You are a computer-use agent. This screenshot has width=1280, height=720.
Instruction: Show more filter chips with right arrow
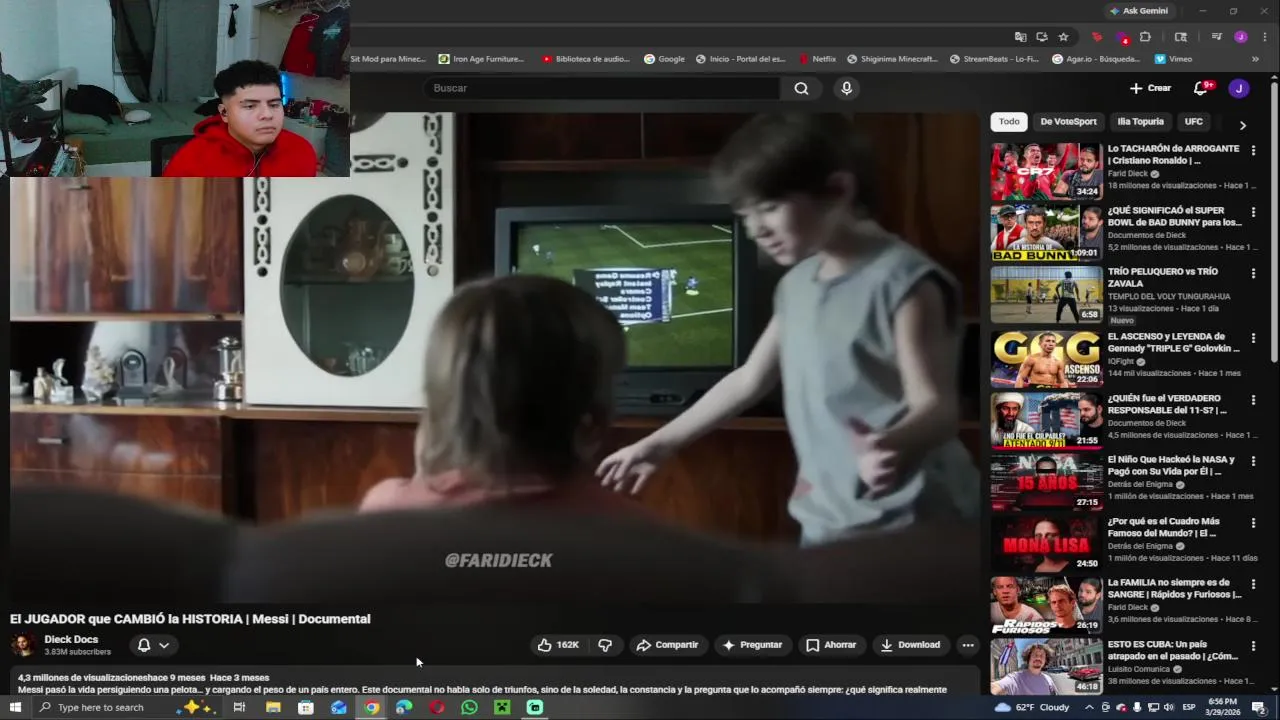coord(1242,125)
